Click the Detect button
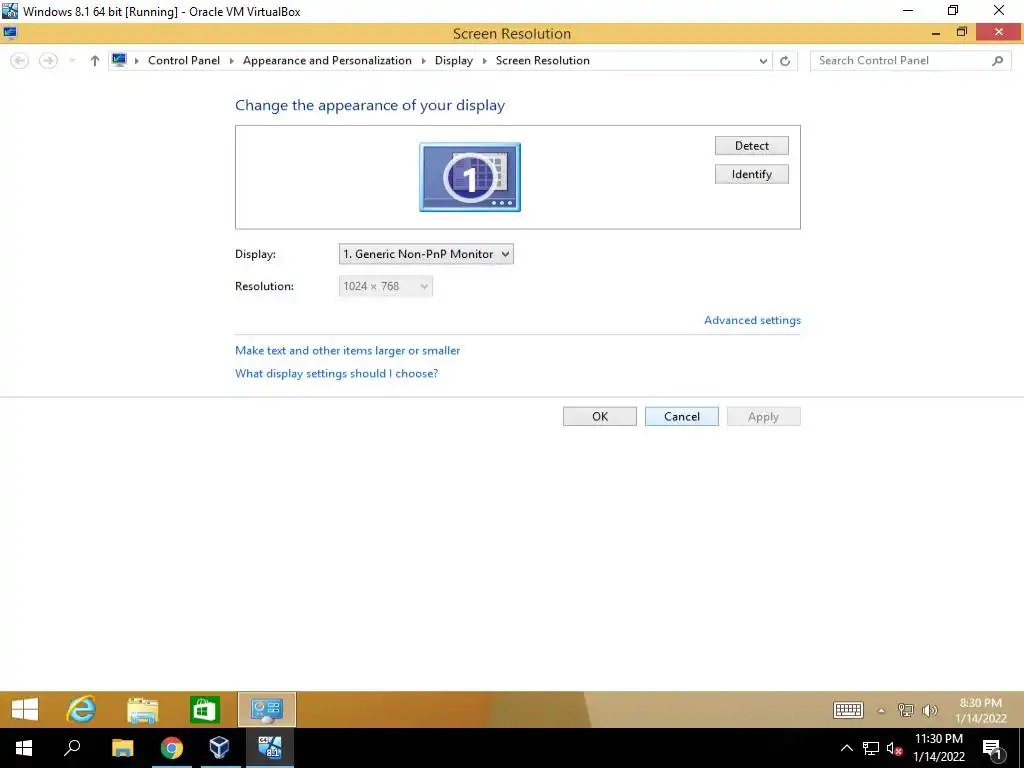 pos(752,146)
